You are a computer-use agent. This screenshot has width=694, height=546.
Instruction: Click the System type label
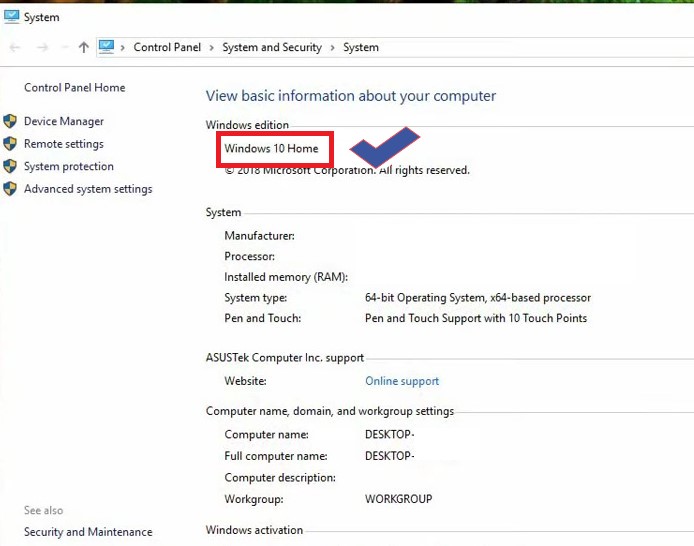coord(255,298)
